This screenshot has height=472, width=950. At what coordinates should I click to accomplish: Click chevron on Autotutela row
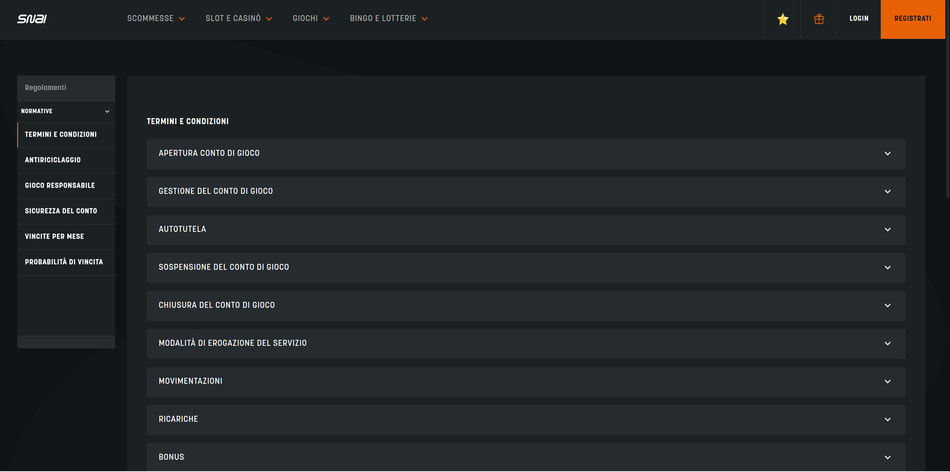click(887, 230)
